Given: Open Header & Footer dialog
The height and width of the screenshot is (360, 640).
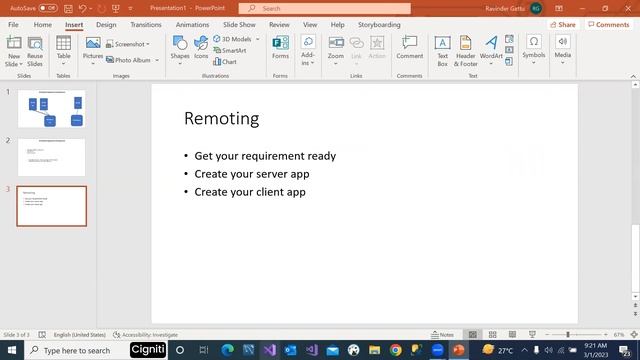Looking at the screenshot, I should tap(465, 51).
